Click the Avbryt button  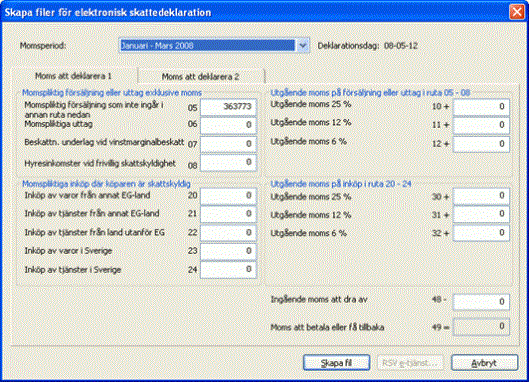(484, 363)
